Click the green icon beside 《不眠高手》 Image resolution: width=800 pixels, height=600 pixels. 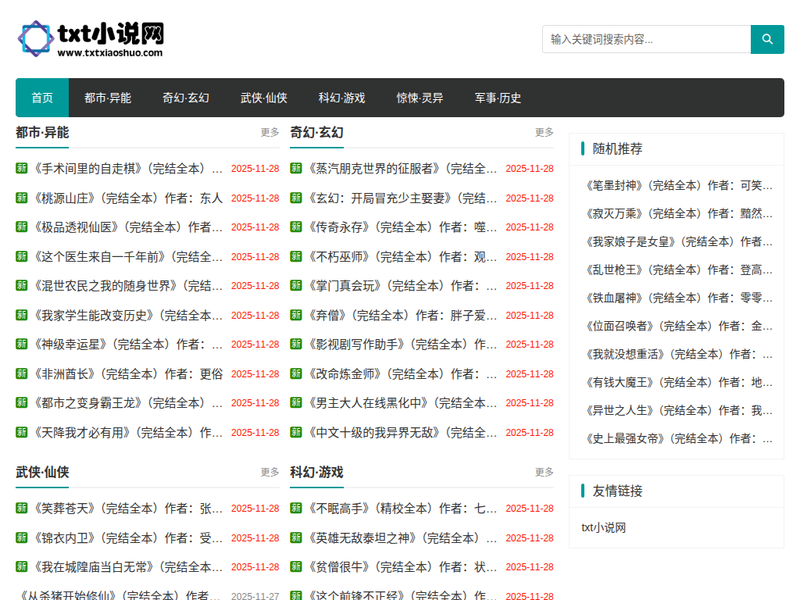pyautogui.click(x=296, y=508)
